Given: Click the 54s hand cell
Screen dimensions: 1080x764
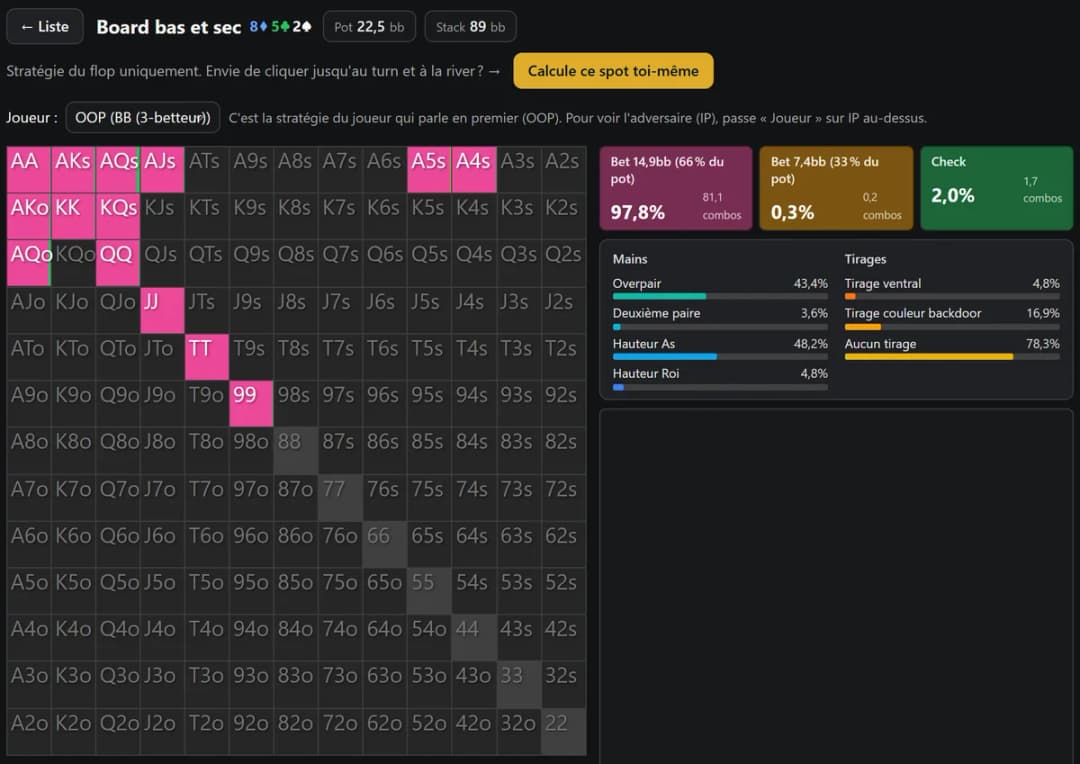Looking at the screenshot, I should (475, 591).
